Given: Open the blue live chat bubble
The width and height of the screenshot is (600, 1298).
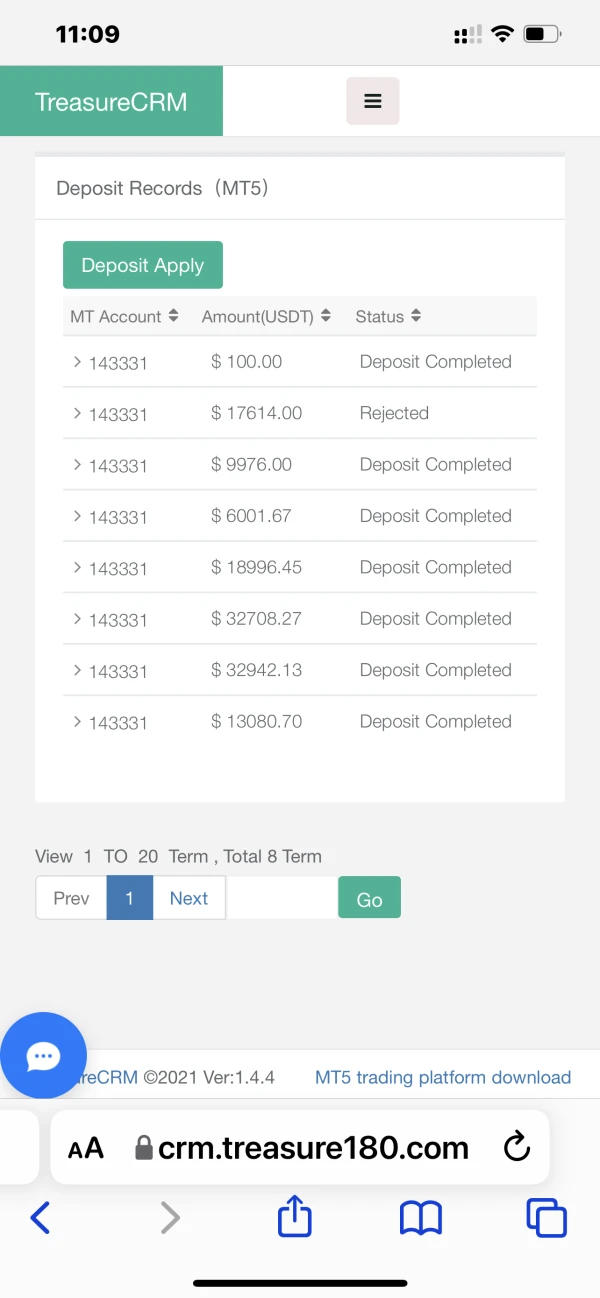Looking at the screenshot, I should click(x=44, y=1055).
